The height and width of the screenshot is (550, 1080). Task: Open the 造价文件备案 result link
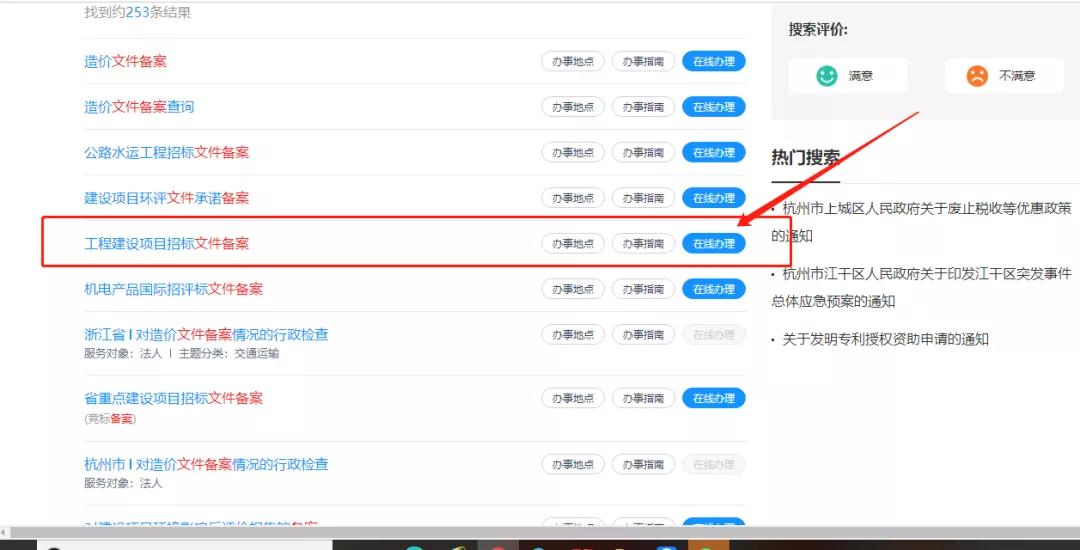click(x=125, y=61)
